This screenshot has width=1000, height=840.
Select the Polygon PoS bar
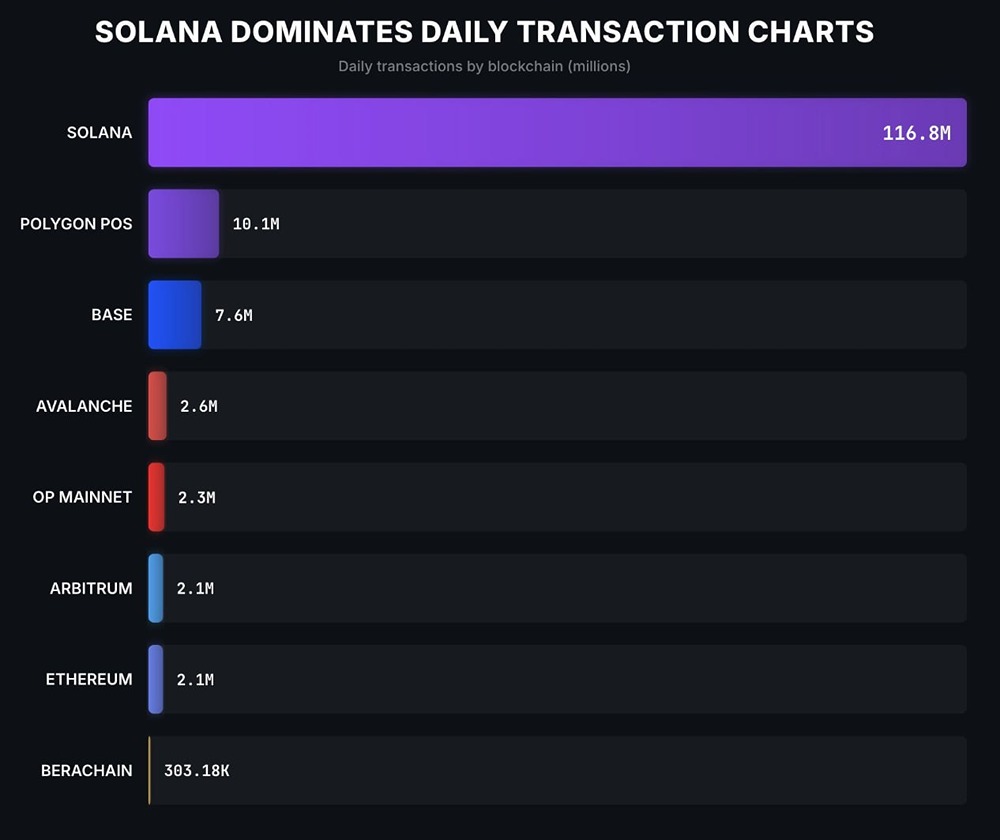pyautogui.click(x=183, y=223)
